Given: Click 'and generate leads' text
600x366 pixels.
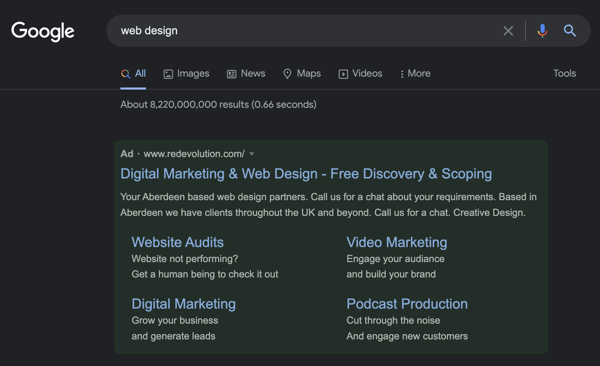Looking at the screenshot, I should click(x=173, y=336).
